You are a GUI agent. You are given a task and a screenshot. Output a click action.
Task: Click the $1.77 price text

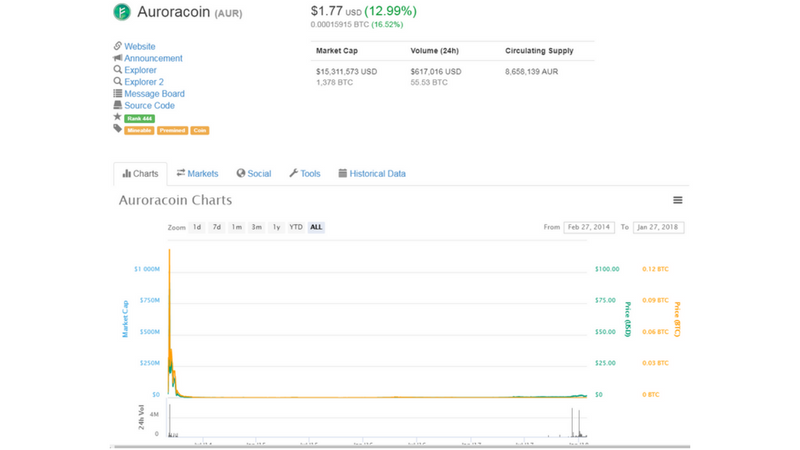pyautogui.click(x=327, y=11)
